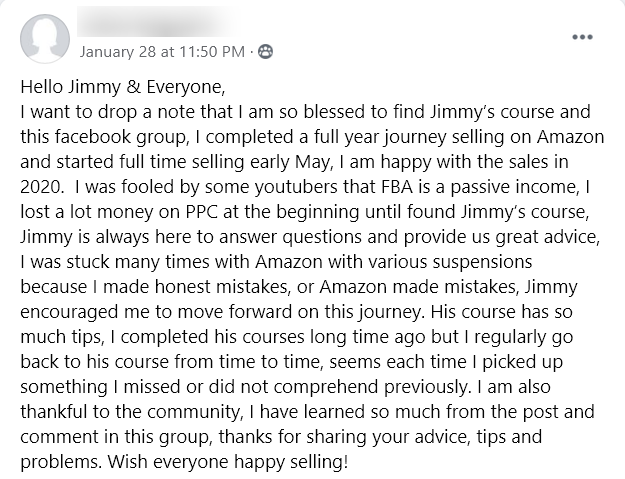Open the January 28 at 11:50 PM timestamp
625x479 pixels.
tap(162, 52)
